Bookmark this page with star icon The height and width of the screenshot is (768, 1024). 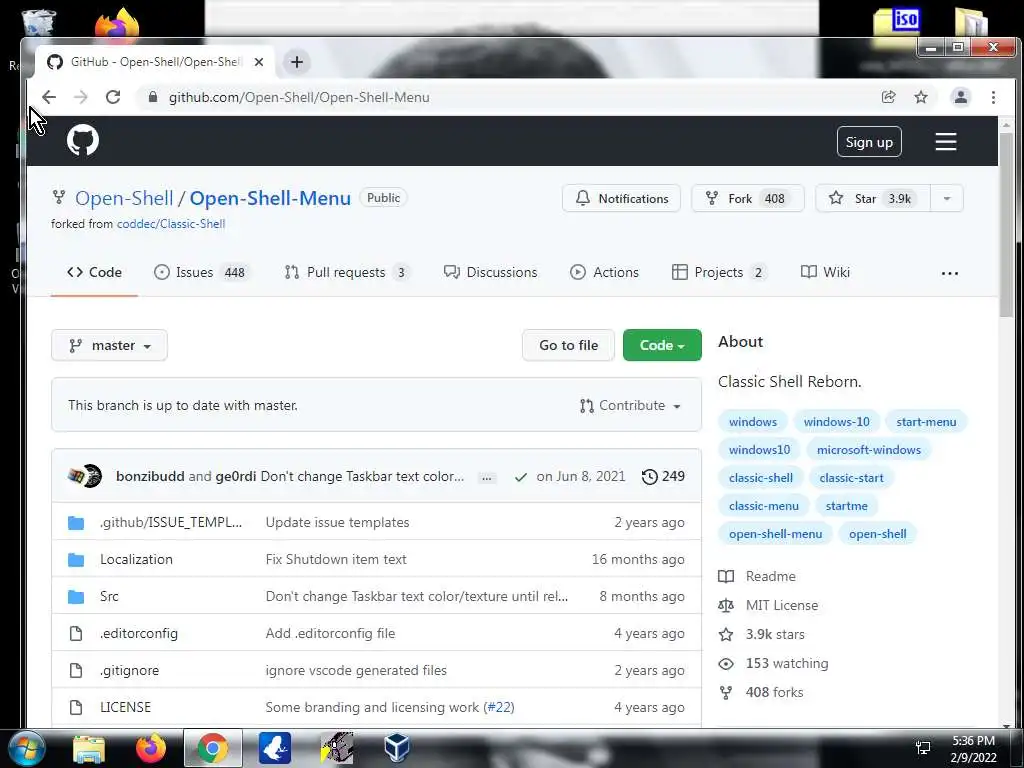tap(921, 97)
